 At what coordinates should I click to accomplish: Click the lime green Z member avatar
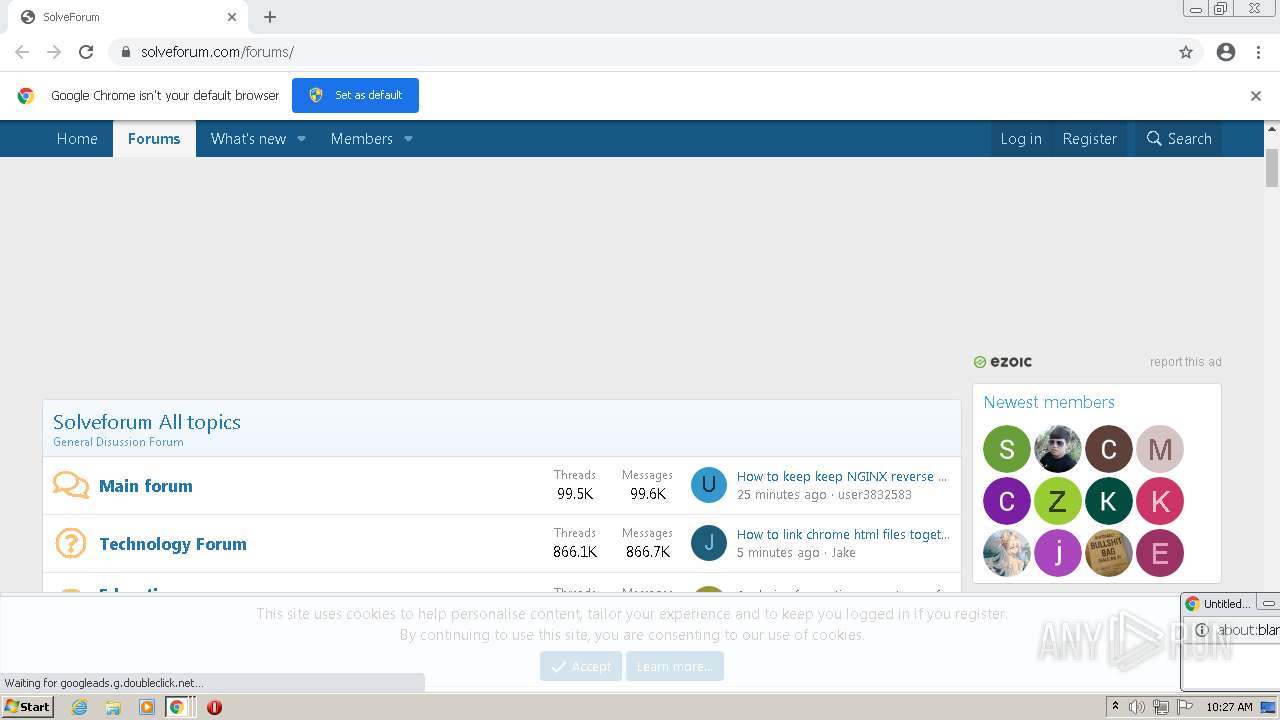click(1058, 501)
